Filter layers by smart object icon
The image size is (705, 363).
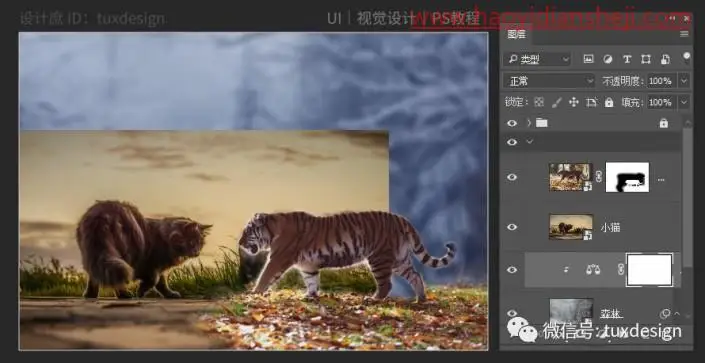(x=665, y=59)
